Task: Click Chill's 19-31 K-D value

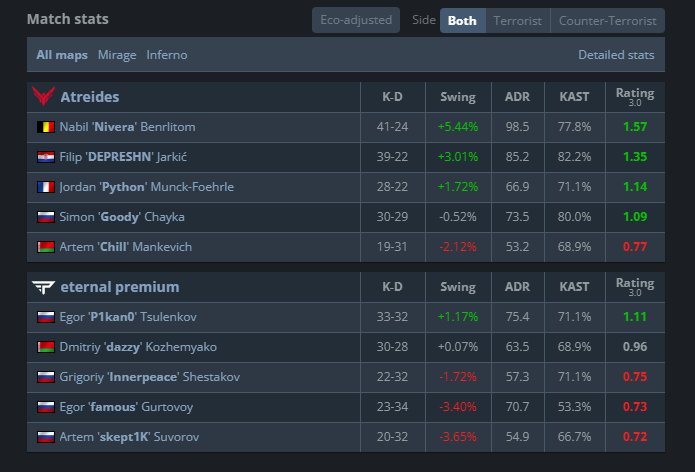Action: click(x=392, y=247)
